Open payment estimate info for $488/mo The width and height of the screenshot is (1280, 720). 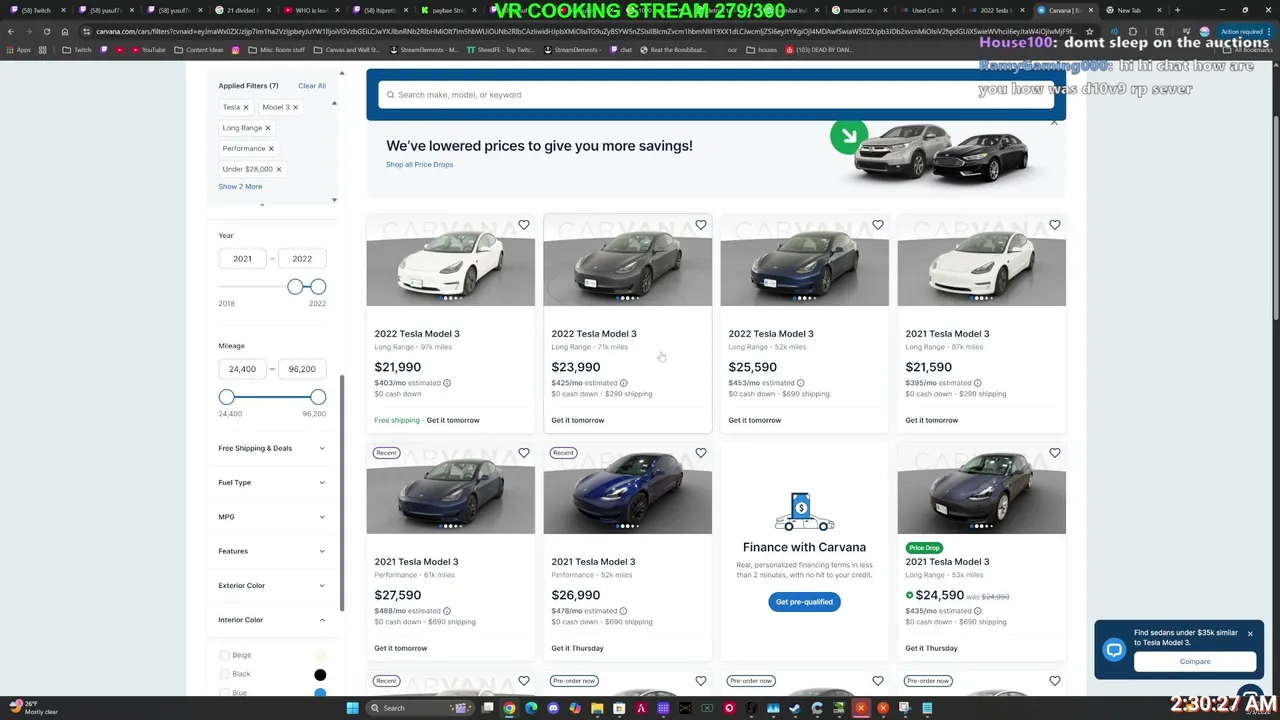447,611
